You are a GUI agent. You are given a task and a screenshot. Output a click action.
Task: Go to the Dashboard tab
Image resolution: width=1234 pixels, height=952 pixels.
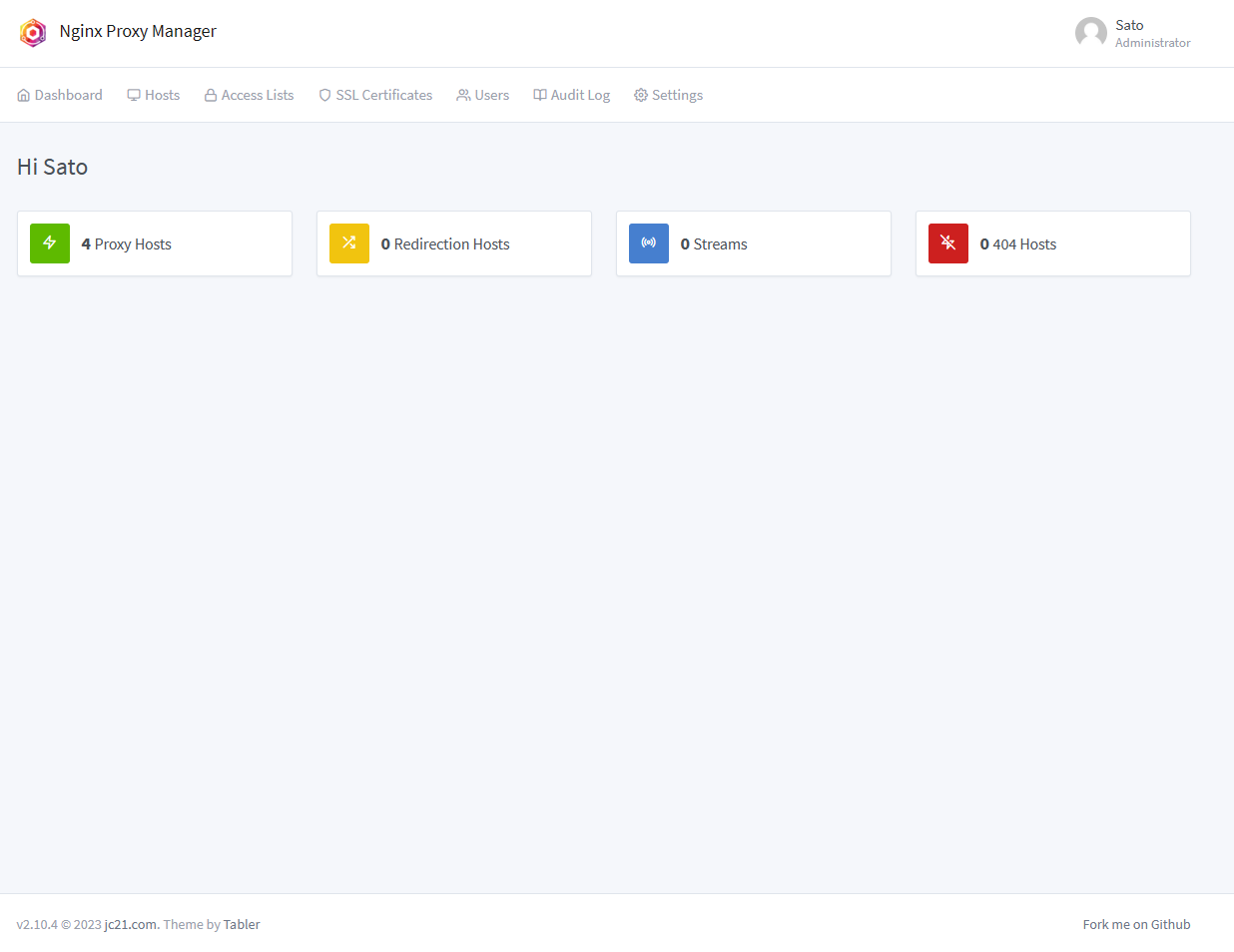coord(60,96)
